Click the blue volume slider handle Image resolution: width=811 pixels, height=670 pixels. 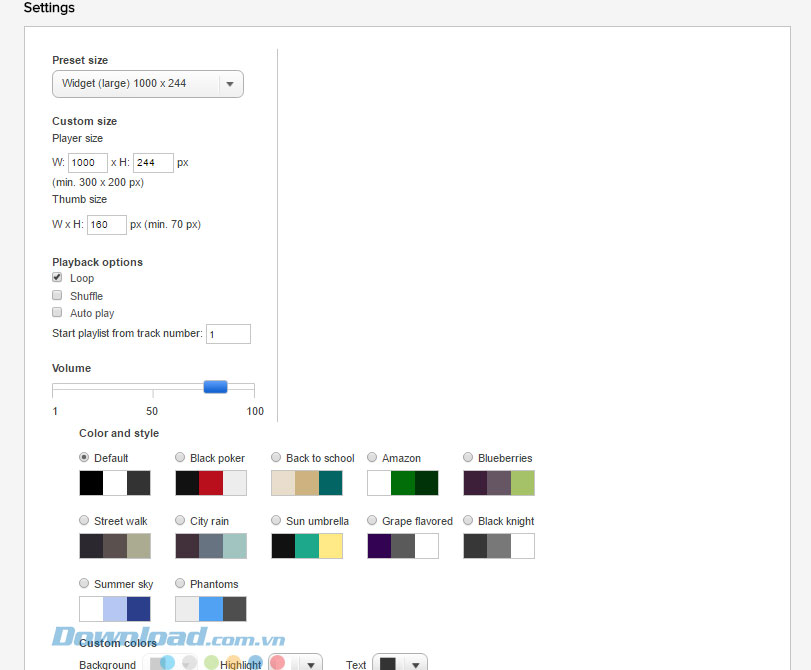click(215, 387)
